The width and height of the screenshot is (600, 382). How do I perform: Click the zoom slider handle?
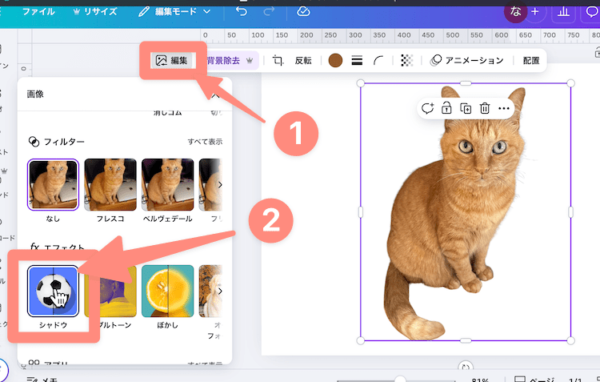coord(400,379)
